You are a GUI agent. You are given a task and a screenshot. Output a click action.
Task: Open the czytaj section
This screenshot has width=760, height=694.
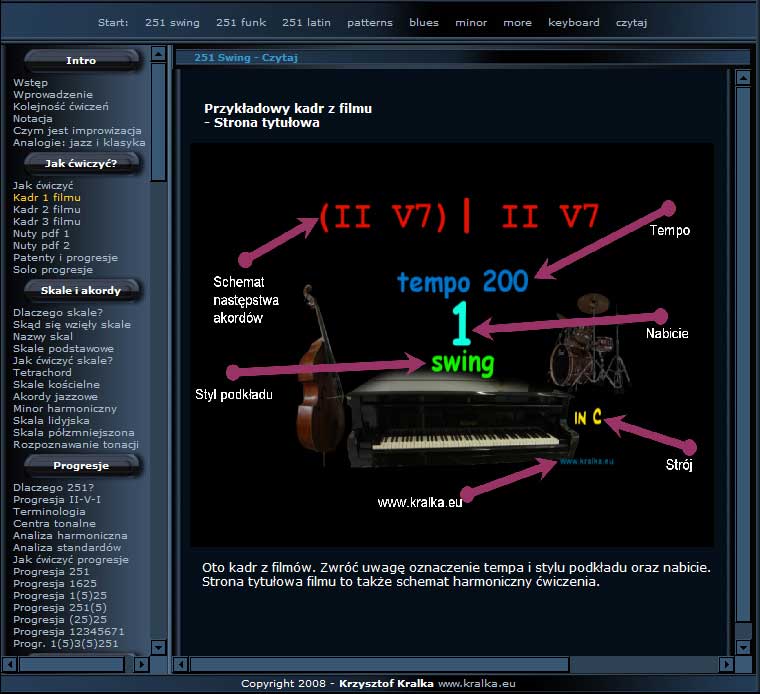click(631, 23)
